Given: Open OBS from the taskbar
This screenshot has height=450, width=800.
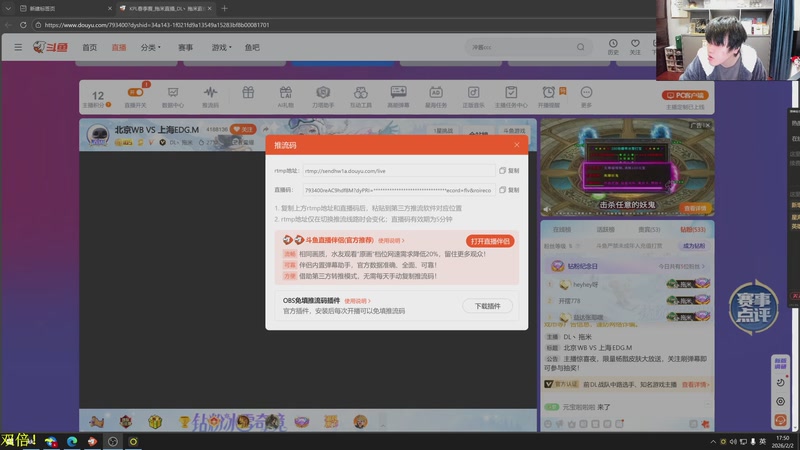Looking at the screenshot, I should click(x=113, y=441).
